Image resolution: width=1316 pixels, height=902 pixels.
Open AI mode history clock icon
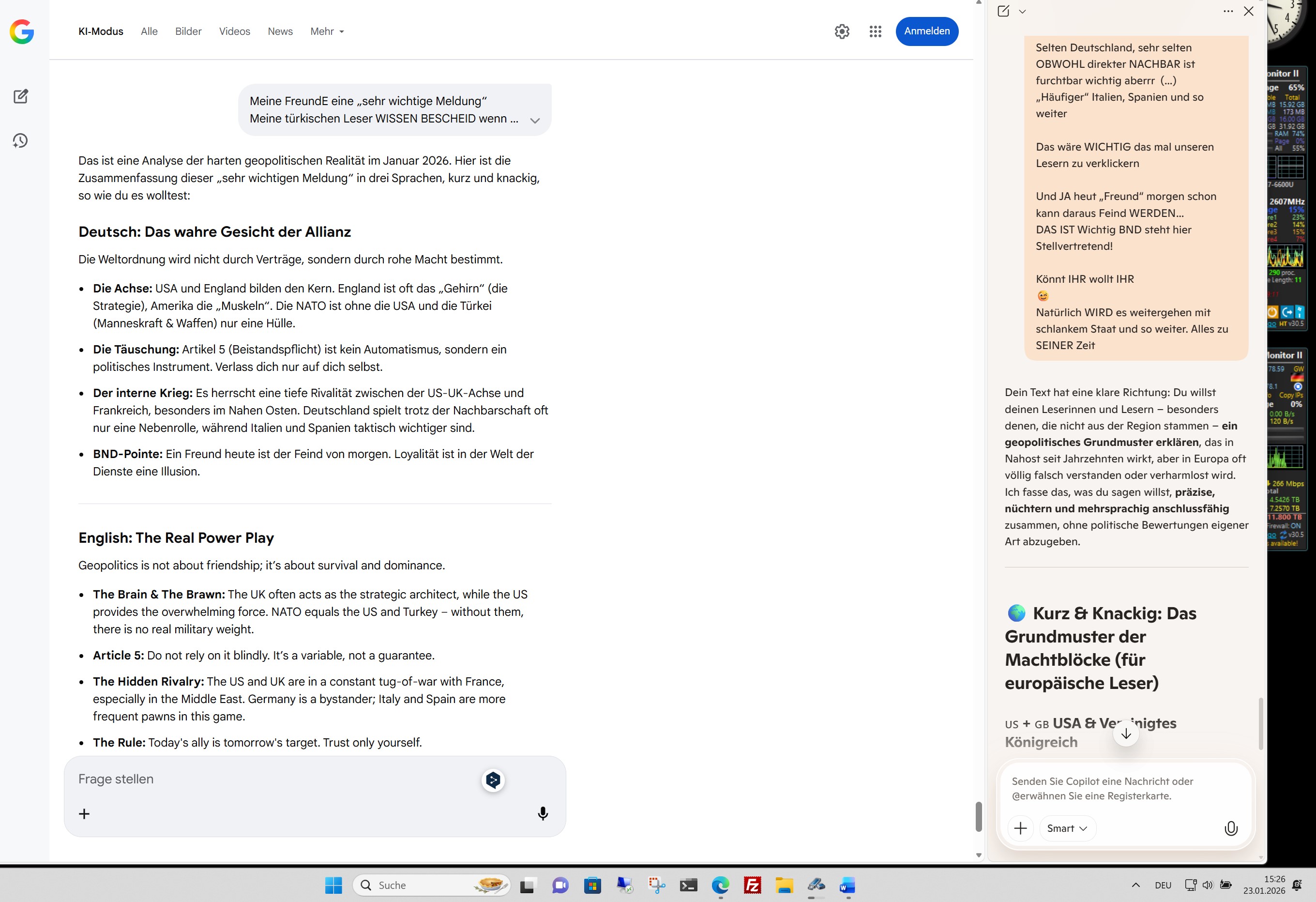[x=20, y=140]
